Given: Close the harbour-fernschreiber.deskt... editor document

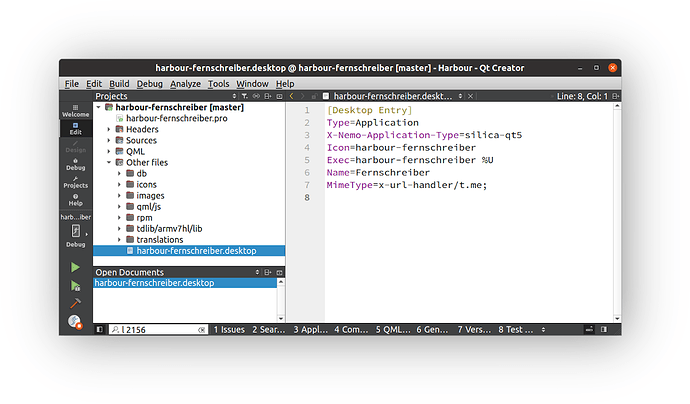Looking at the screenshot, I should tap(470, 96).
